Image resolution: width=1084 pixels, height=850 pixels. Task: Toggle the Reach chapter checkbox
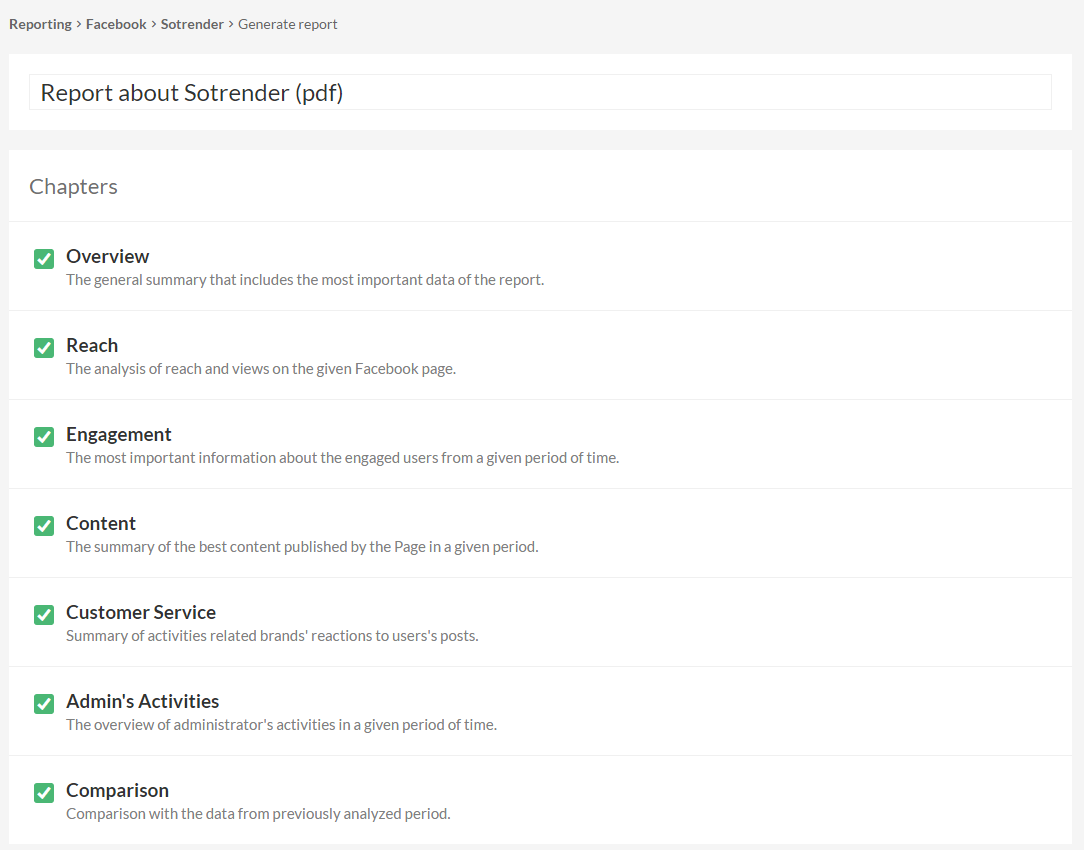click(x=44, y=348)
